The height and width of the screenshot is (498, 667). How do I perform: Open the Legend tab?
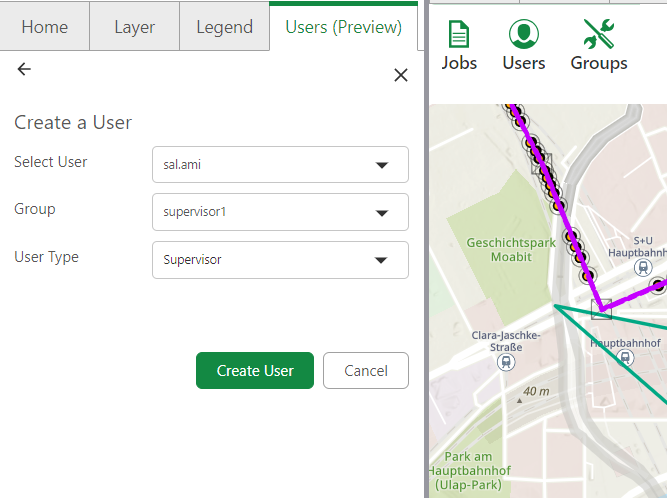[224, 27]
